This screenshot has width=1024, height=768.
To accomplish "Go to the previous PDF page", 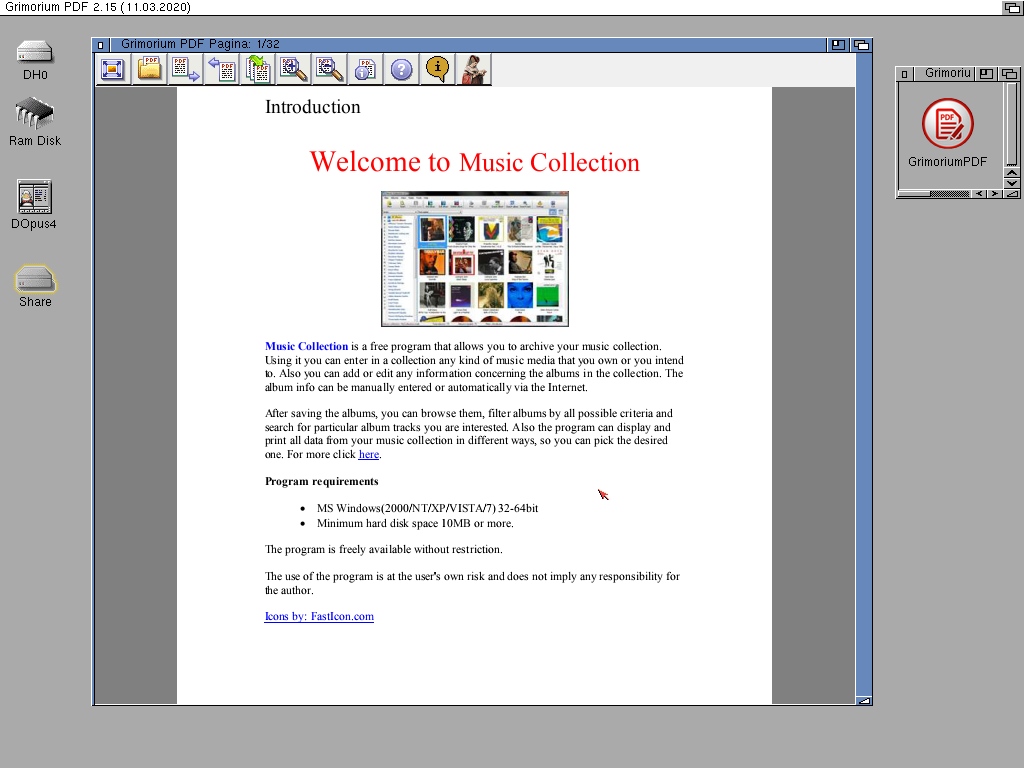I will pos(221,69).
